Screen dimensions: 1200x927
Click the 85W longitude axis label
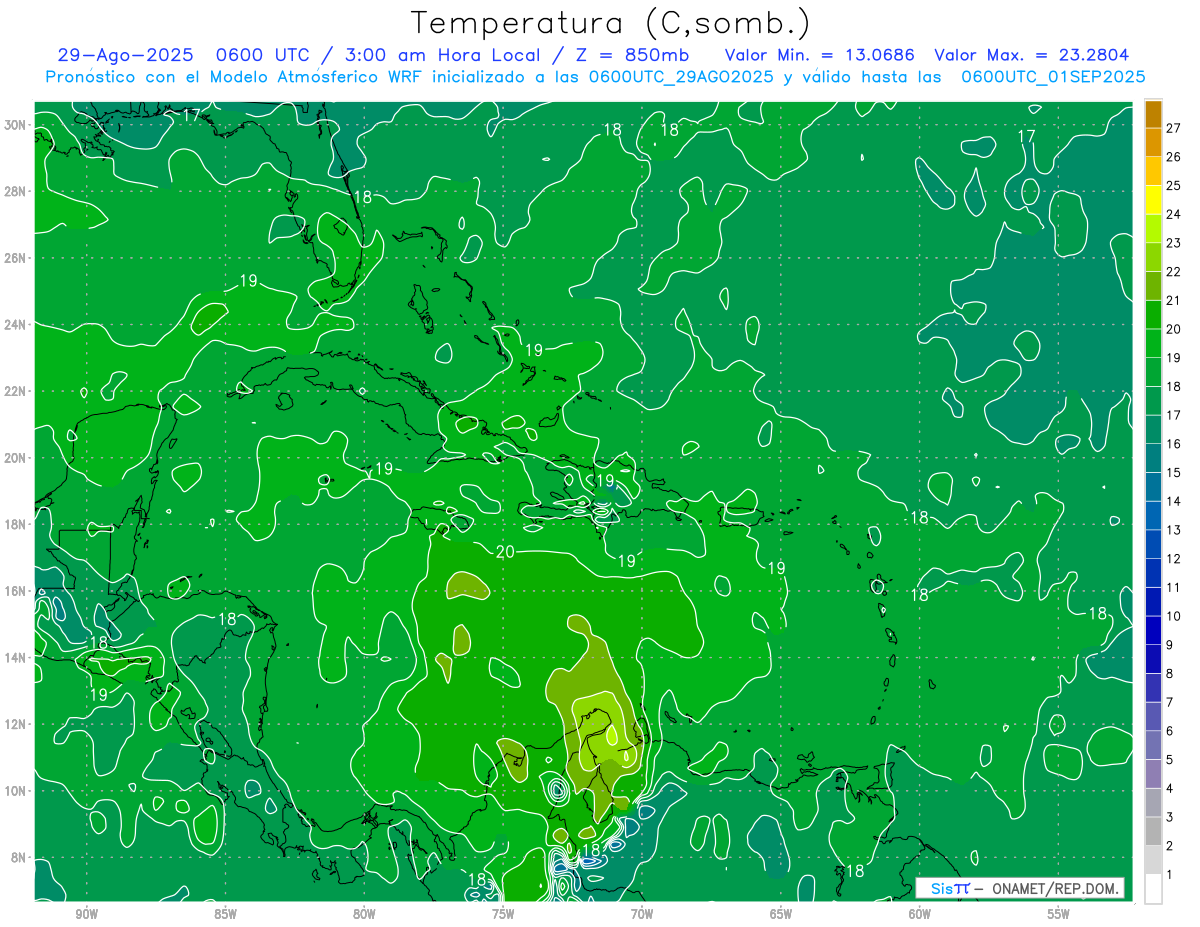click(x=225, y=914)
